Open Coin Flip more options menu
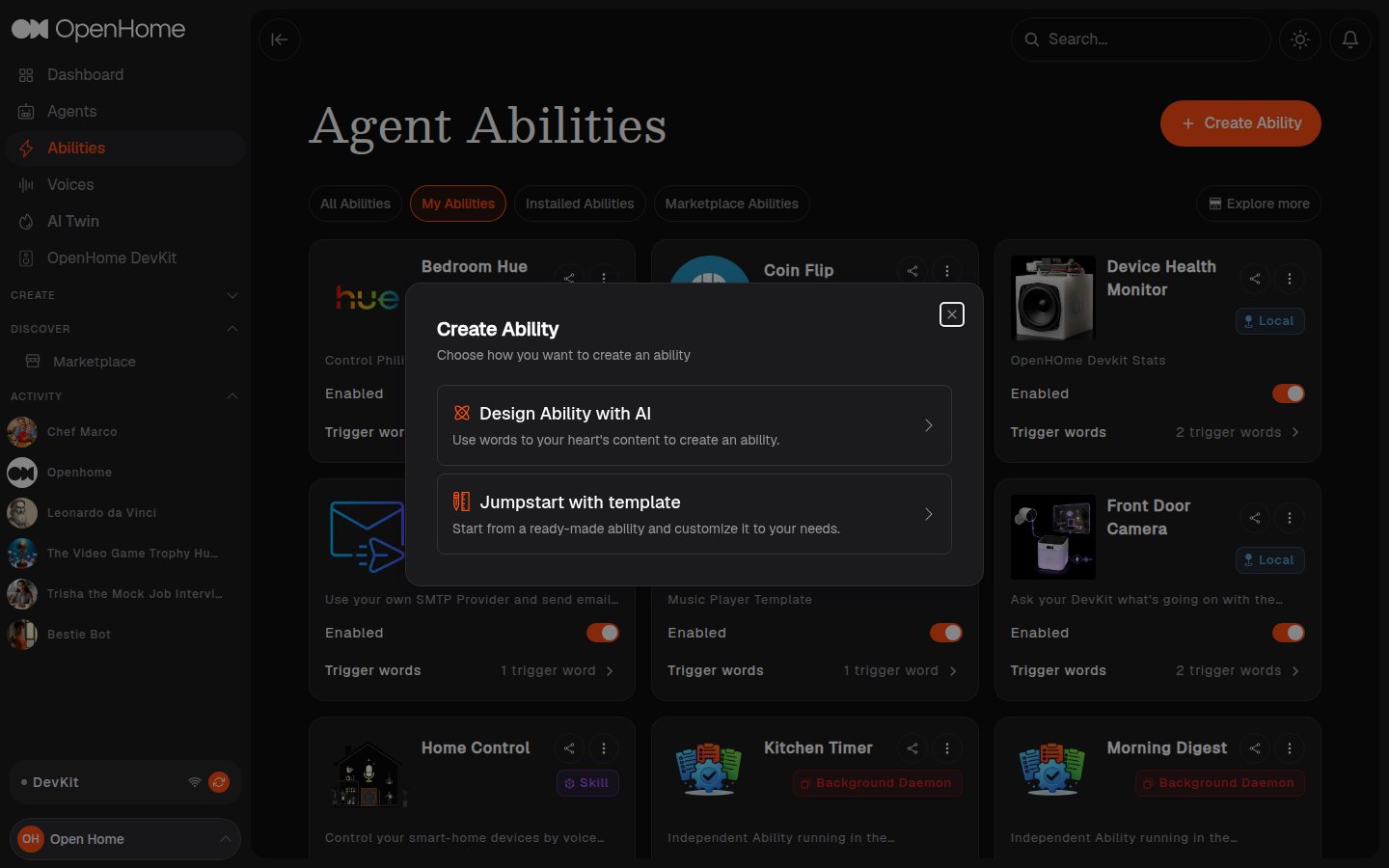Image resolution: width=1389 pixels, height=868 pixels. [x=947, y=271]
